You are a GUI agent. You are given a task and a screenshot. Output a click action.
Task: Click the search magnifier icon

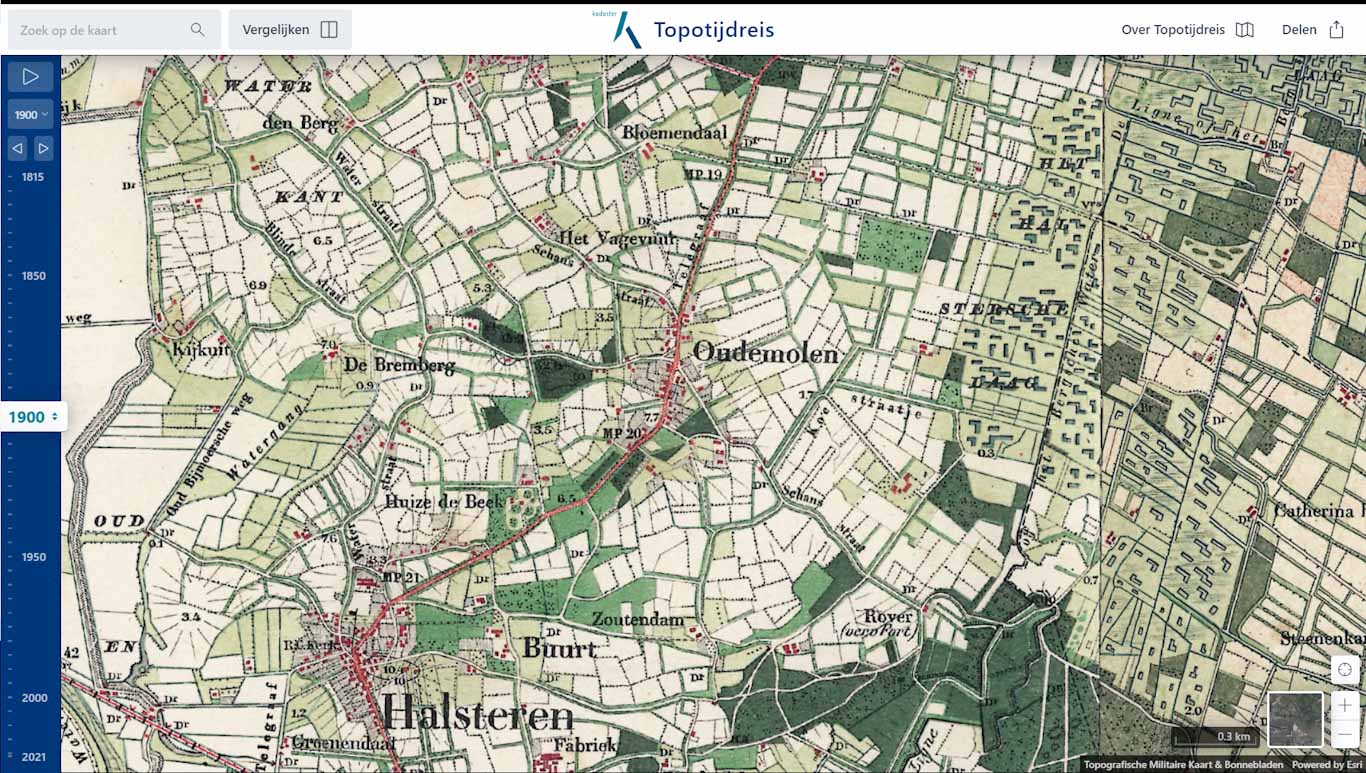(x=198, y=30)
